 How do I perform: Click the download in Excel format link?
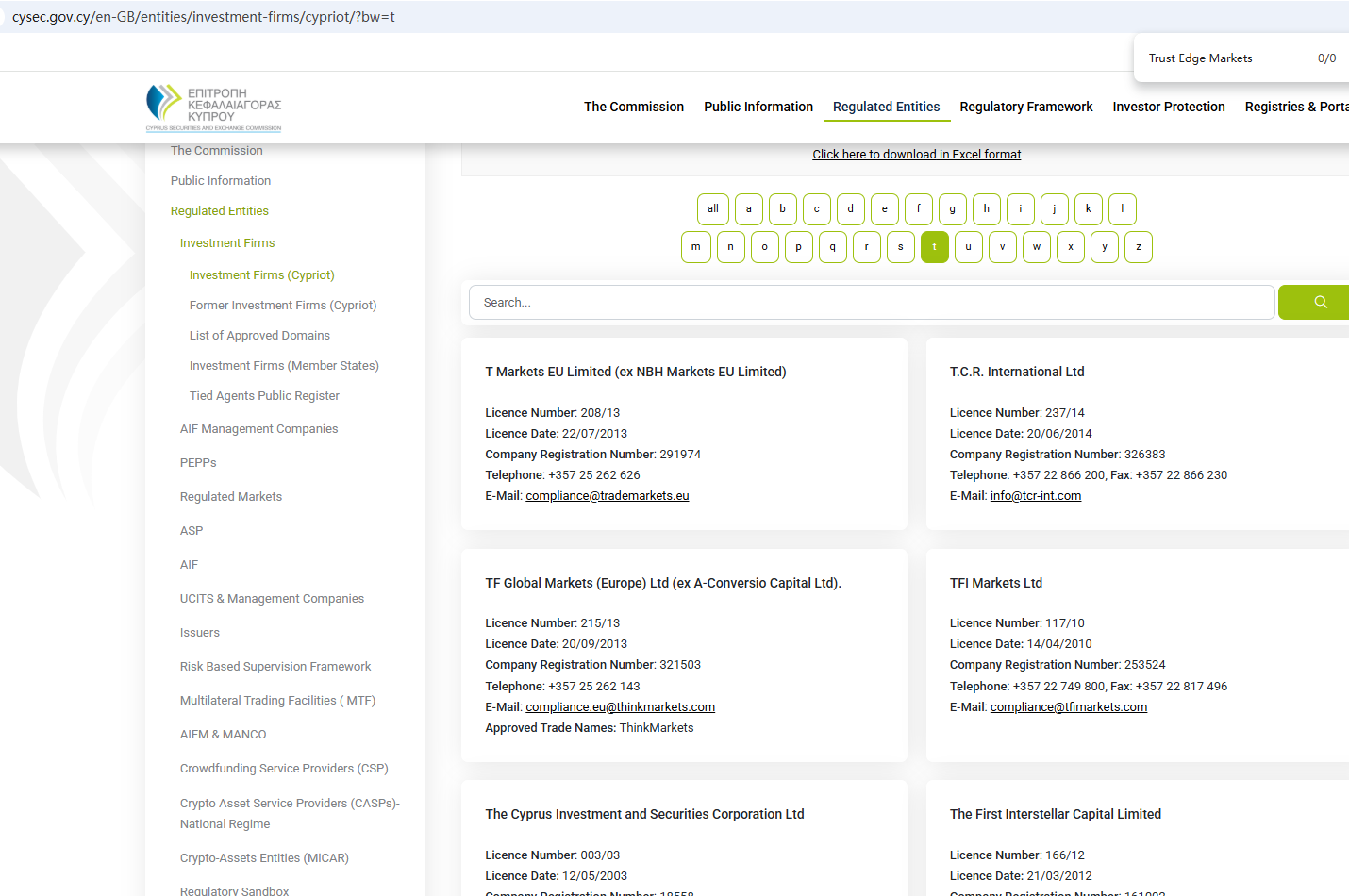point(916,155)
